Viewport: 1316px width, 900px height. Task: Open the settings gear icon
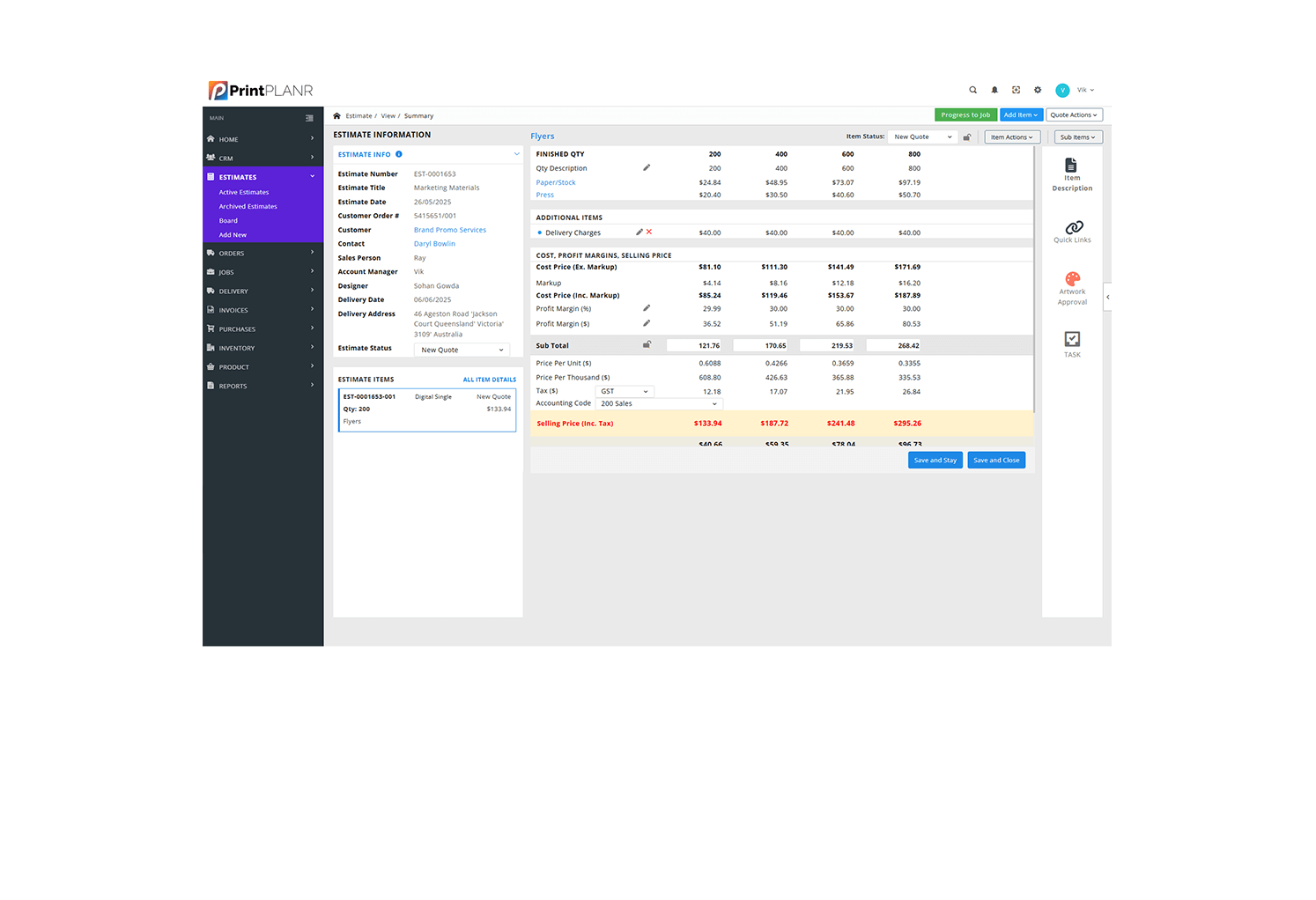coord(1037,89)
